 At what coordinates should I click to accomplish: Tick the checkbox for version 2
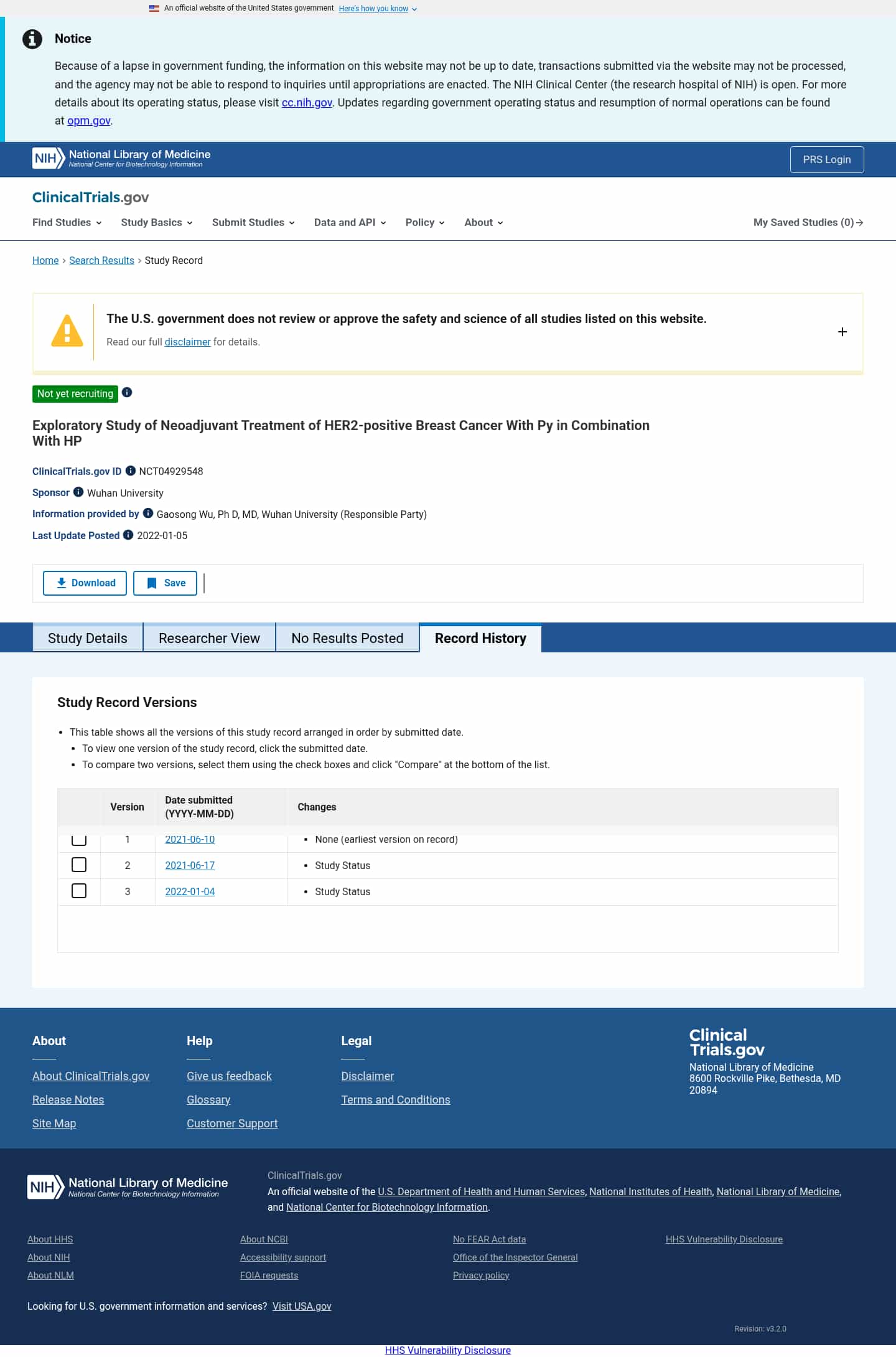(79, 865)
